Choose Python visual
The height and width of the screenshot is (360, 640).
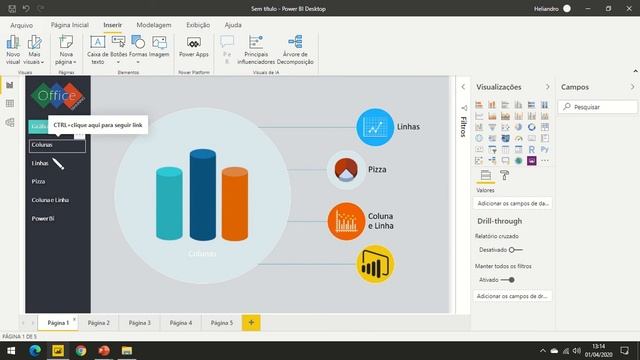(x=544, y=149)
